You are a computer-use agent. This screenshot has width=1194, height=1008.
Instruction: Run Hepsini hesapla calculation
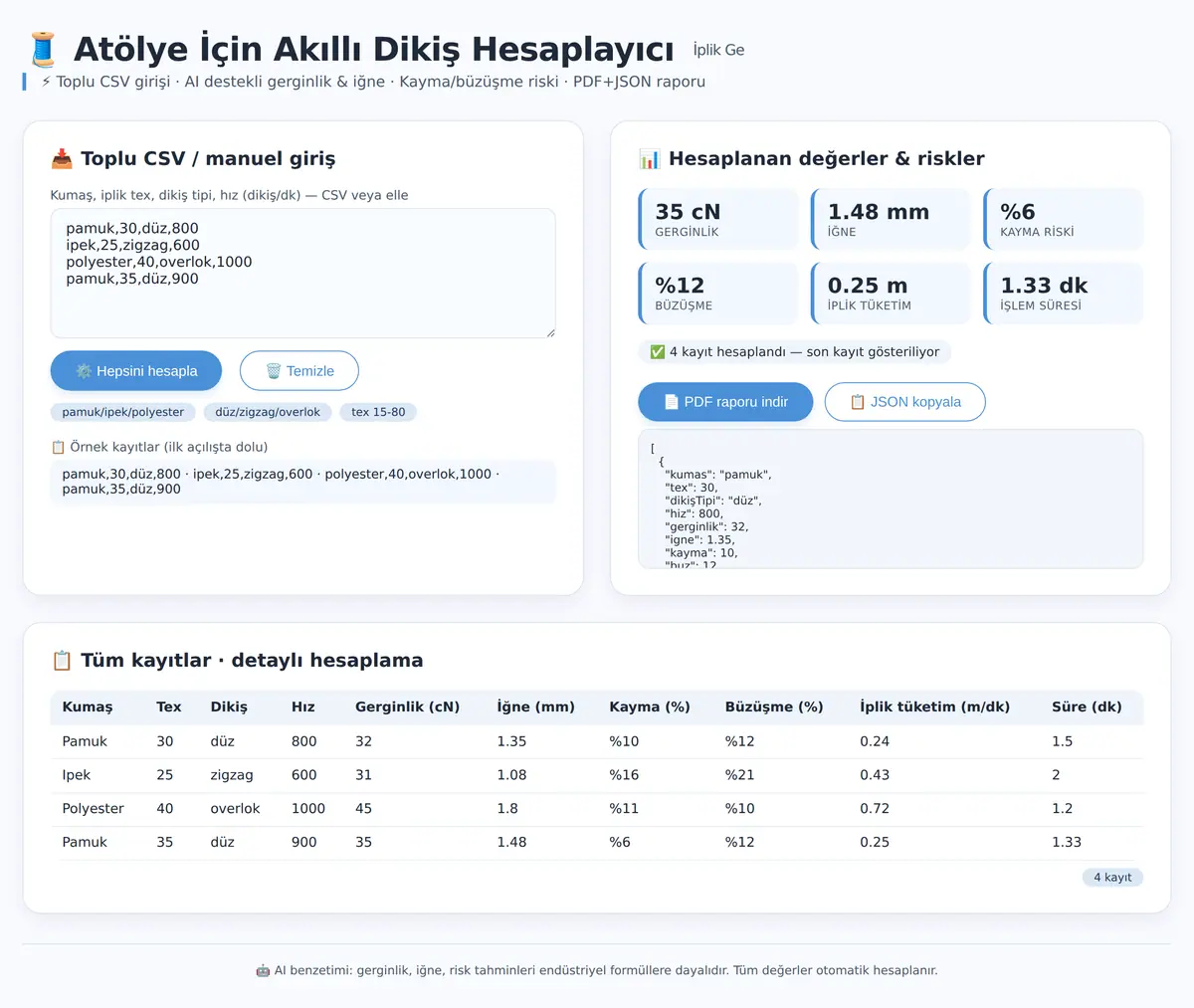136,371
